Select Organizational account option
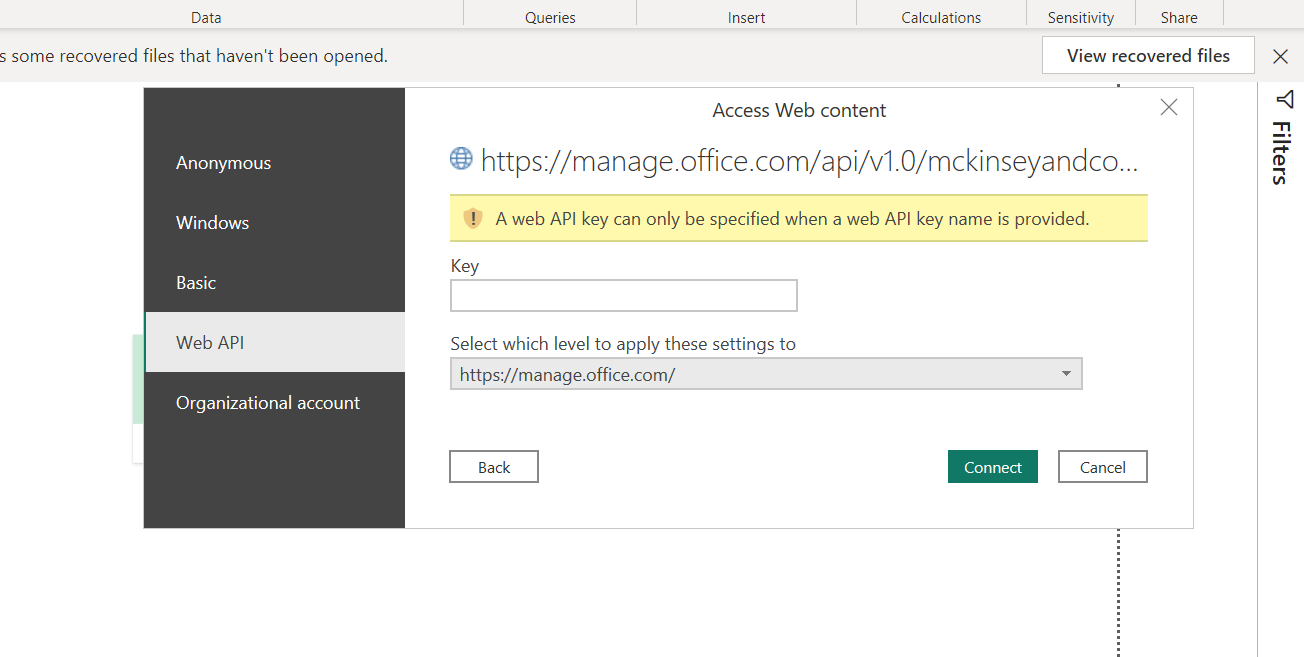The height and width of the screenshot is (657, 1304). click(x=275, y=403)
